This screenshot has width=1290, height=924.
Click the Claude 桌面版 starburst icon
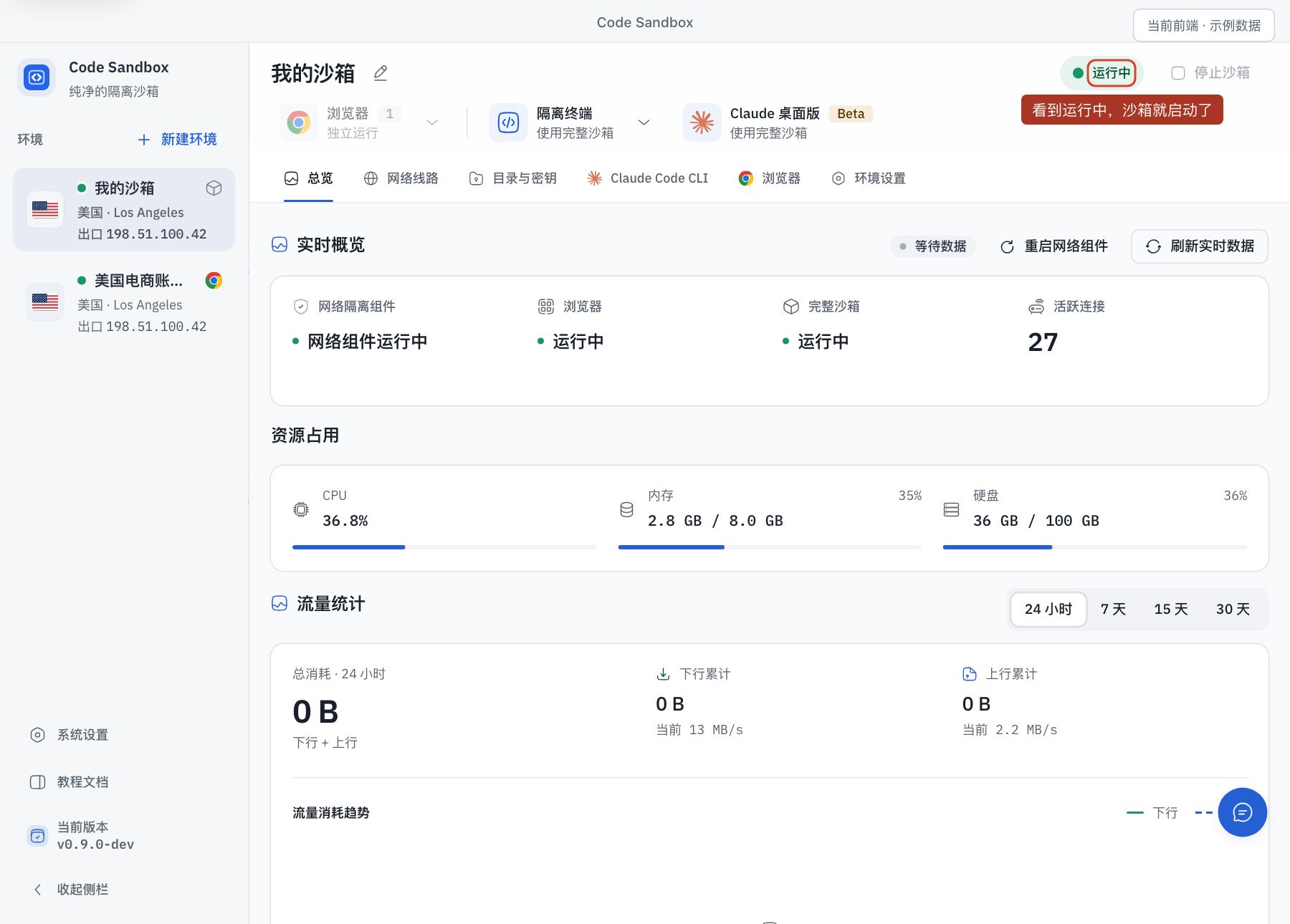(702, 122)
